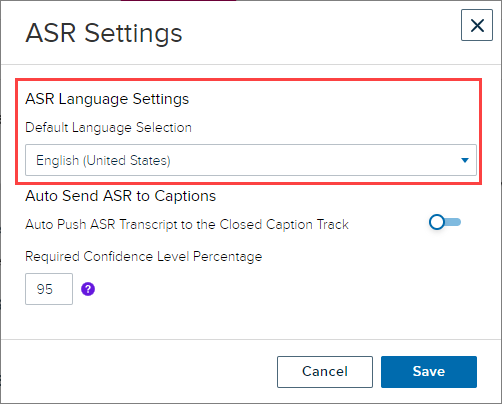Toggle Auto Push ASR Transcript switch
The height and width of the screenshot is (404, 502).
click(x=445, y=222)
